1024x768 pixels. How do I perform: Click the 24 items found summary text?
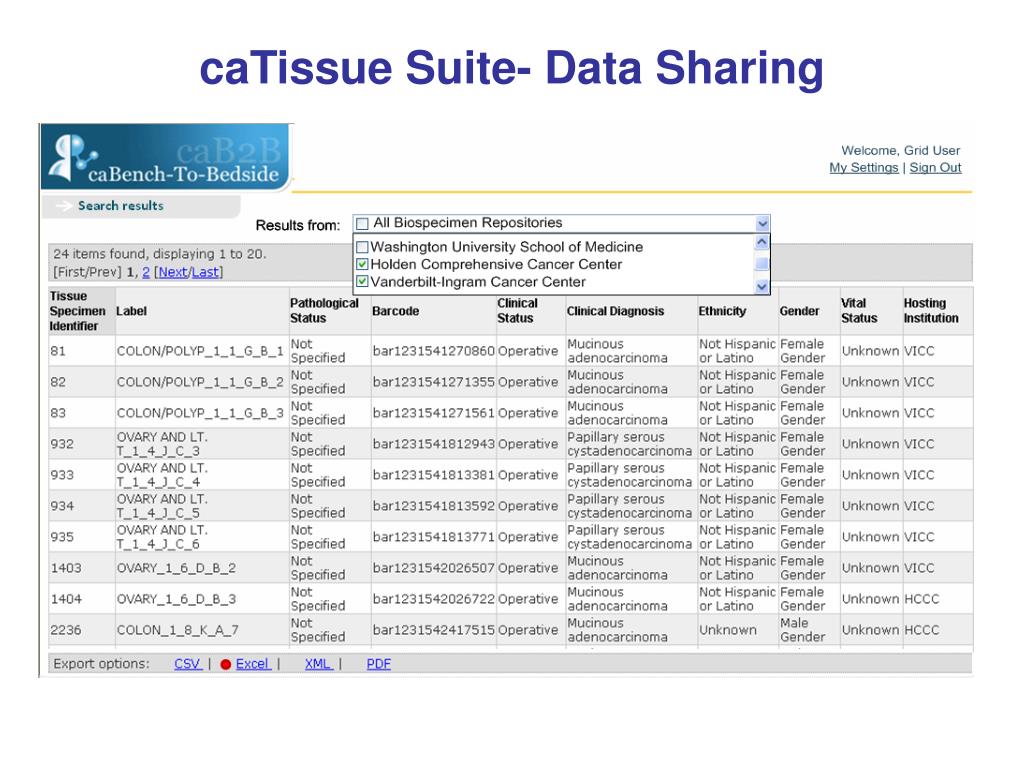159,254
